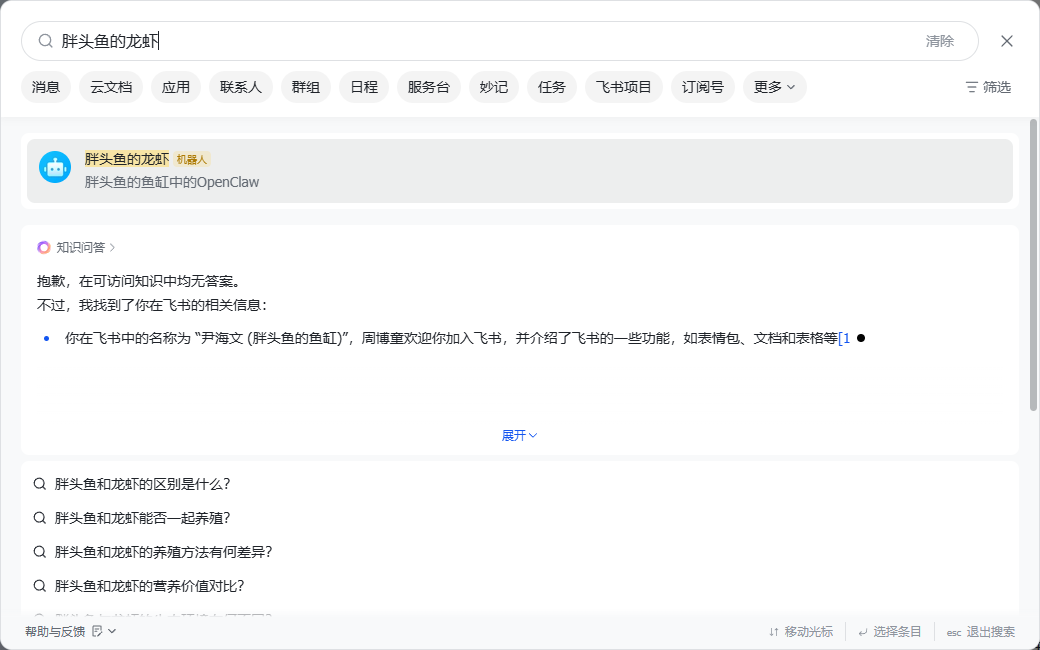Filter results by 群组
The image size is (1040, 650).
pos(306,87)
